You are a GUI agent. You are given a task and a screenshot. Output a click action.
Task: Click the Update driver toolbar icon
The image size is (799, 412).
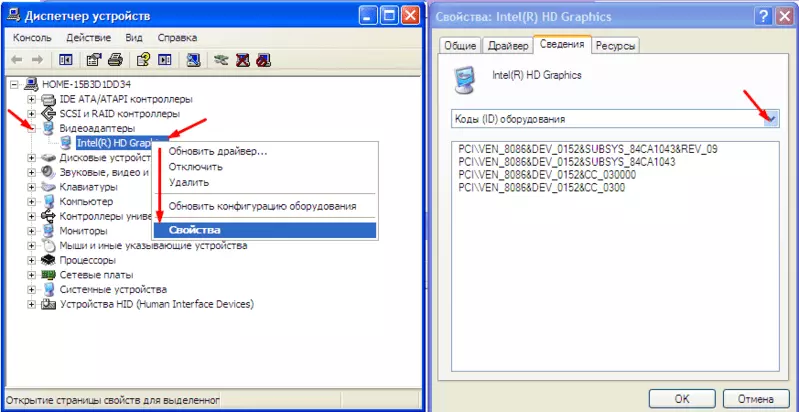(x=219, y=58)
